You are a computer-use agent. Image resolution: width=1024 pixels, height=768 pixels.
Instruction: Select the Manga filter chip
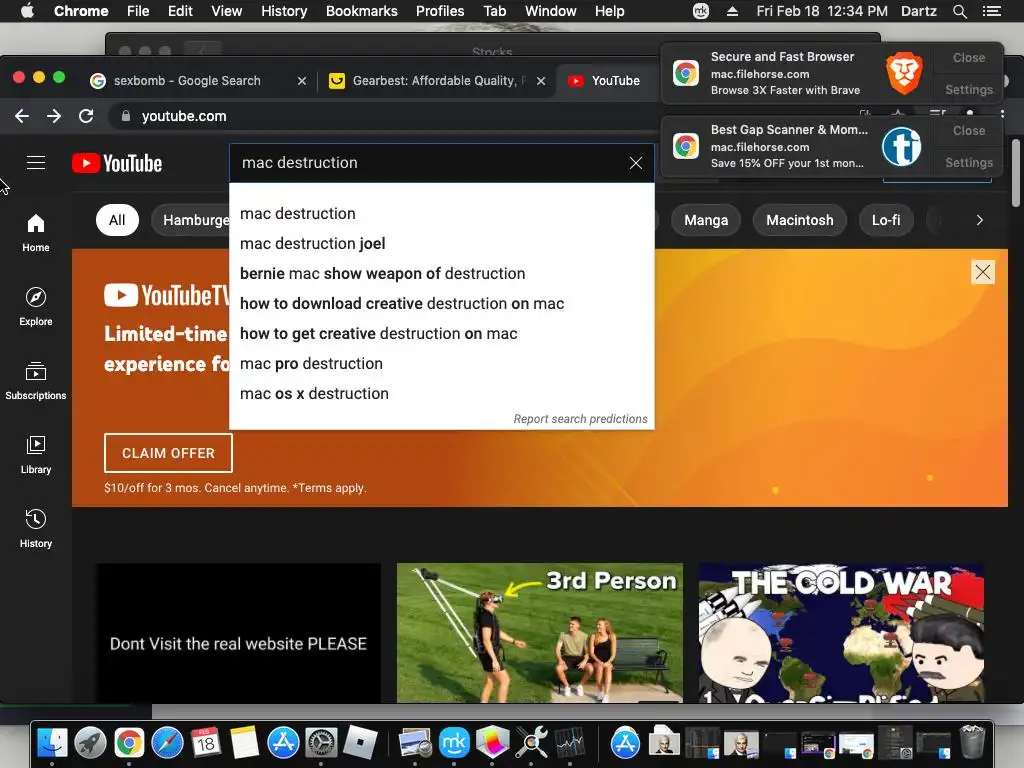(706, 220)
